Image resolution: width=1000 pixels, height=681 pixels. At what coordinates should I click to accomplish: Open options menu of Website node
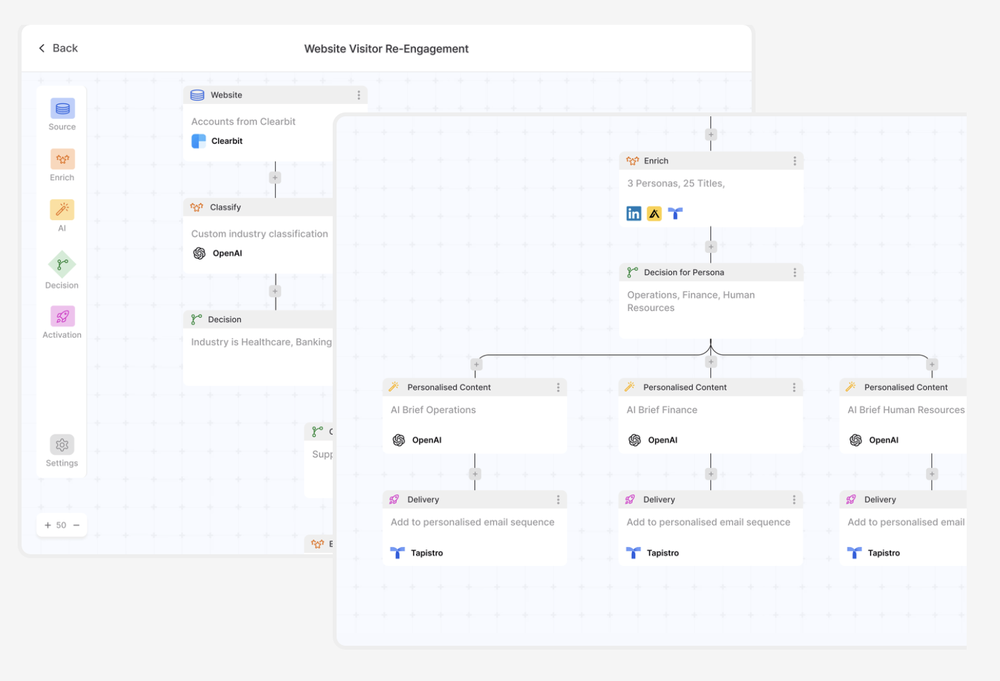(x=358, y=95)
